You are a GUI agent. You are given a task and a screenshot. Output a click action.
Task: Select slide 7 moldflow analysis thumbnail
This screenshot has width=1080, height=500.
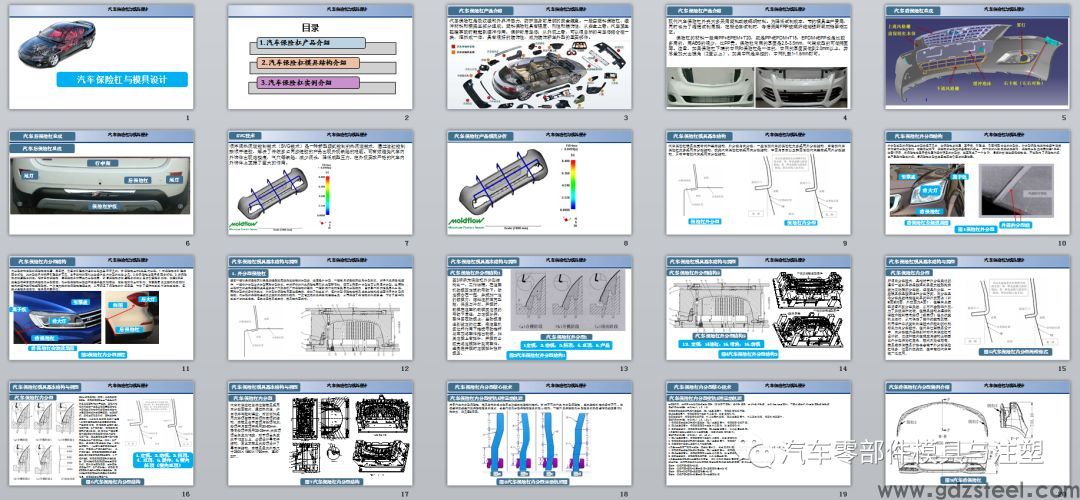pos(320,183)
